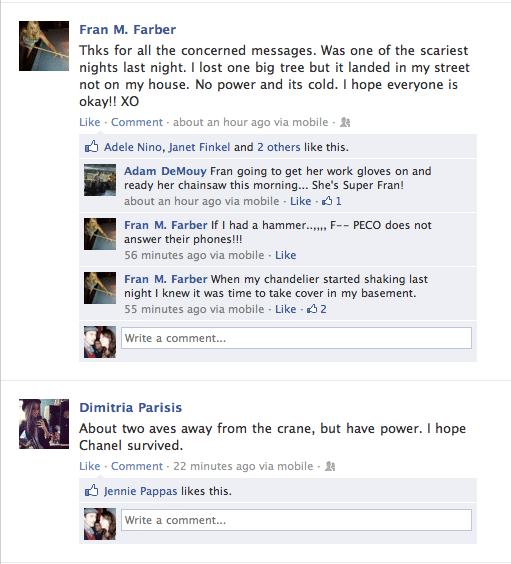Like Fran M. Farber's status post

point(90,122)
